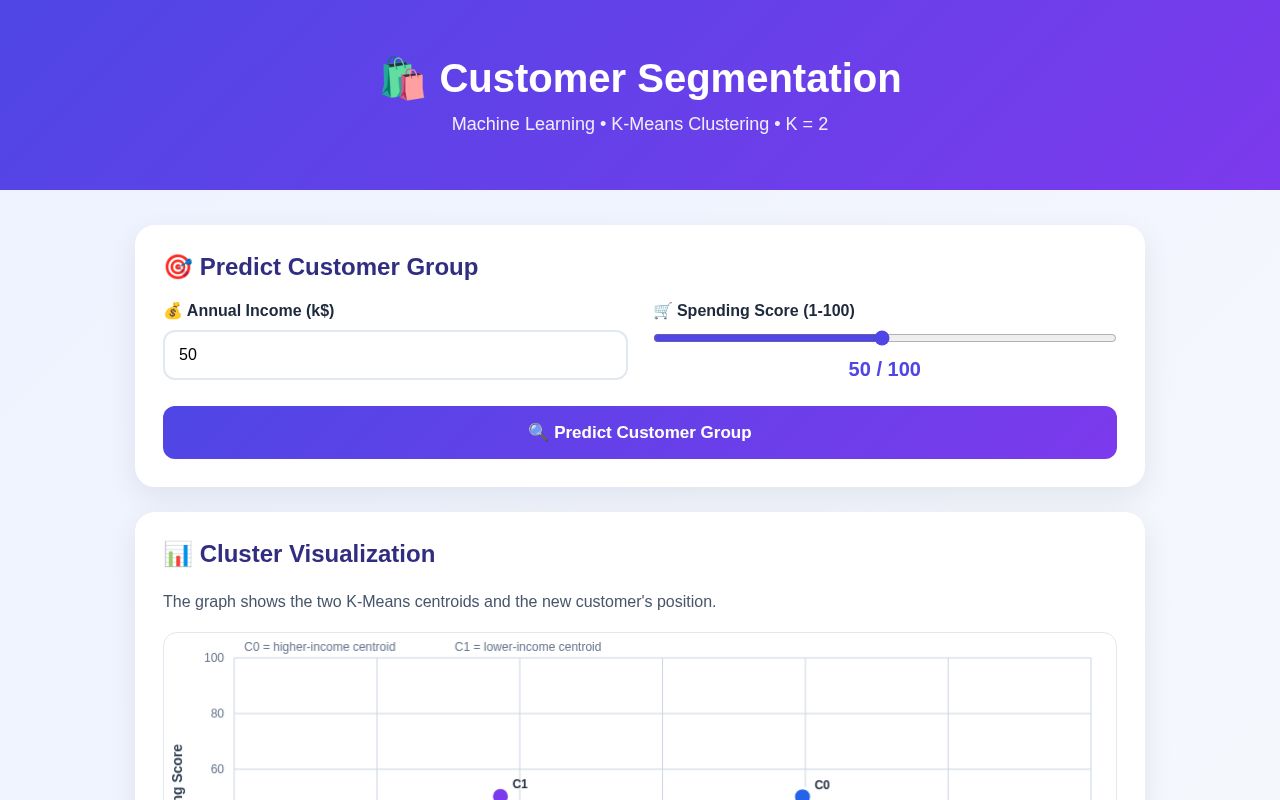Click the y-axis tick label 100

coord(214,658)
